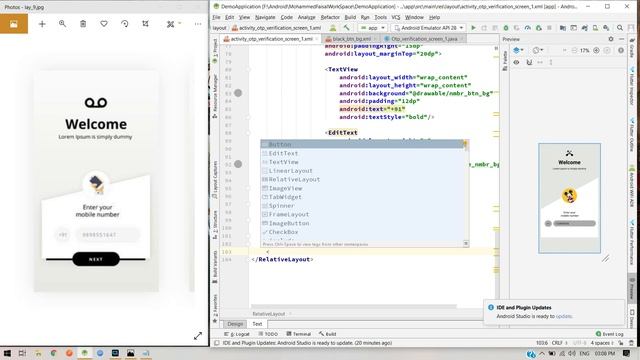Choose ImageView from autocomplete list
This screenshot has width=640, height=360.
point(362,189)
